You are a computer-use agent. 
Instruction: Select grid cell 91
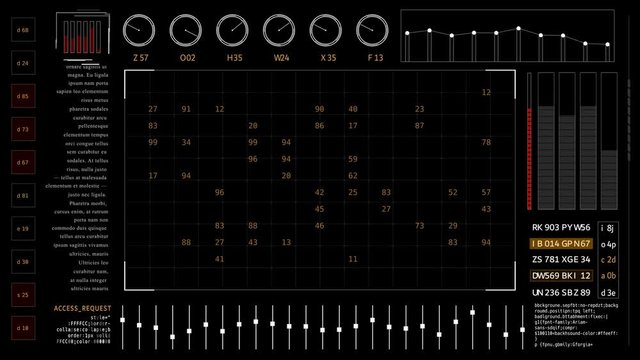186,109
